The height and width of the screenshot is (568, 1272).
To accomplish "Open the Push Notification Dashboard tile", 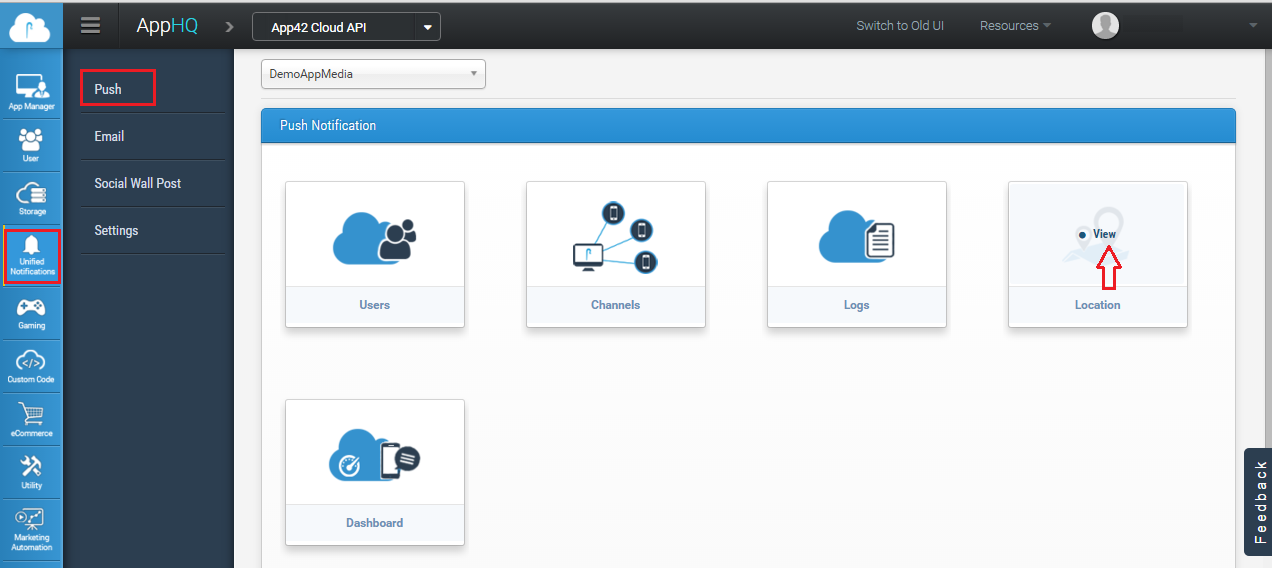I will click(375, 472).
